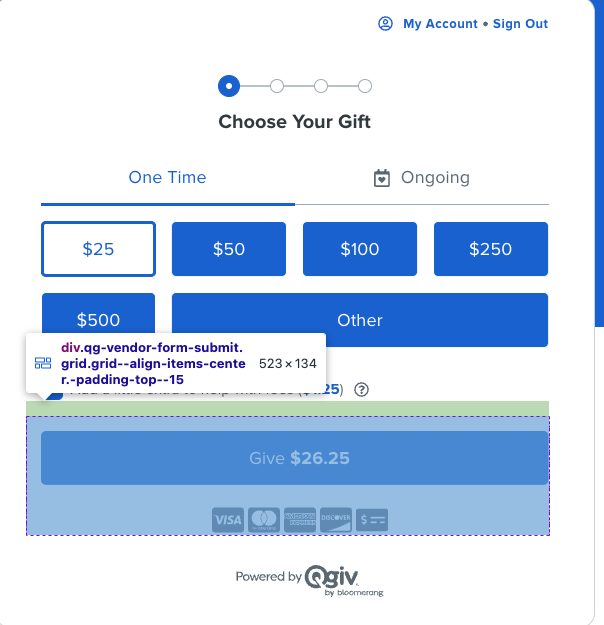604x625 pixels.
Task: Click the help question mark icon near fees
Action: point(362,389)
